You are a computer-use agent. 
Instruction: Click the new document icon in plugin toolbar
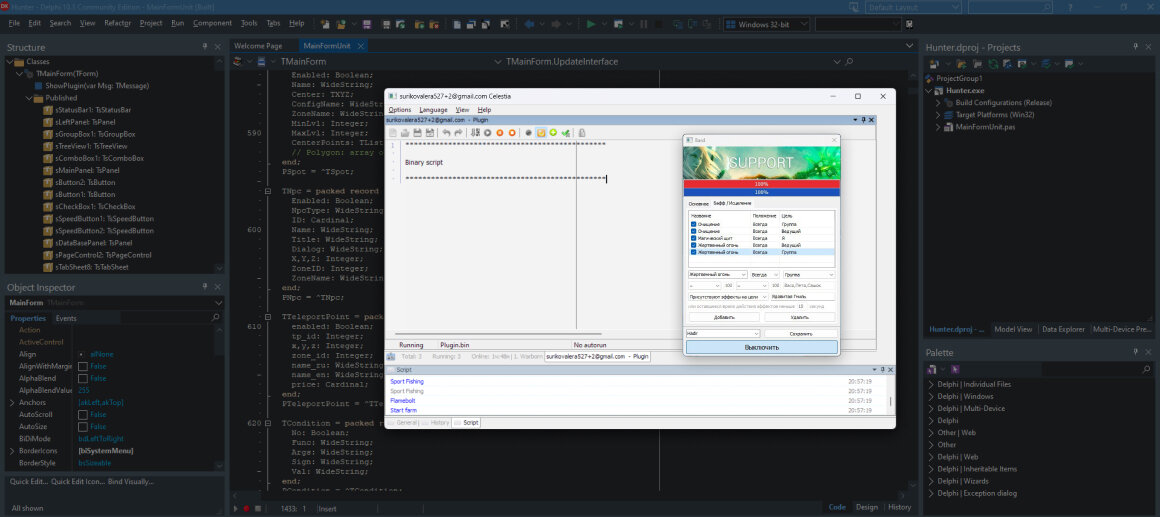pyautogui.click(x=393, y=132)
